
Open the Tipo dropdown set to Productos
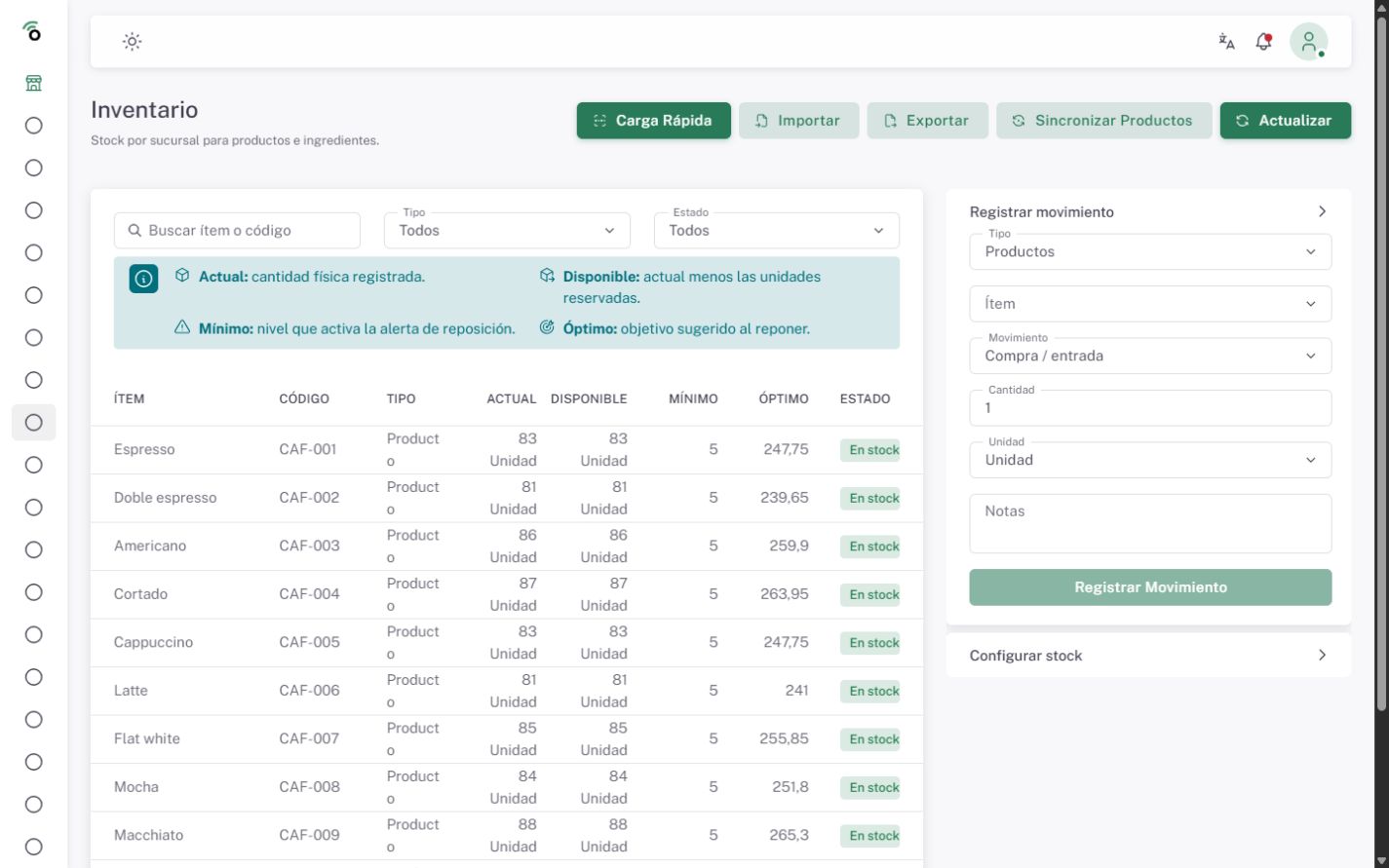[1150, 251]
